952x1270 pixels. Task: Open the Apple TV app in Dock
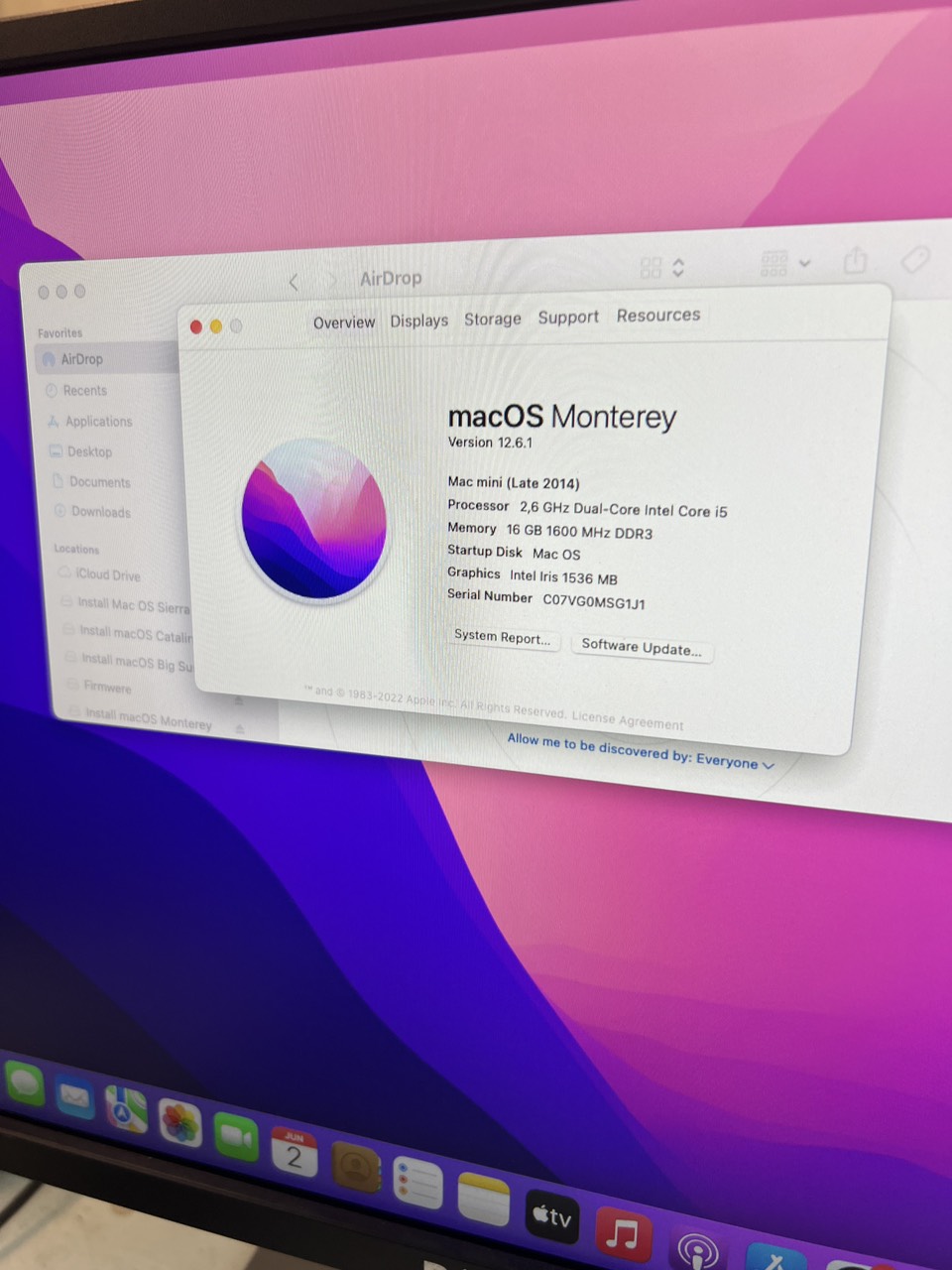551,1216
